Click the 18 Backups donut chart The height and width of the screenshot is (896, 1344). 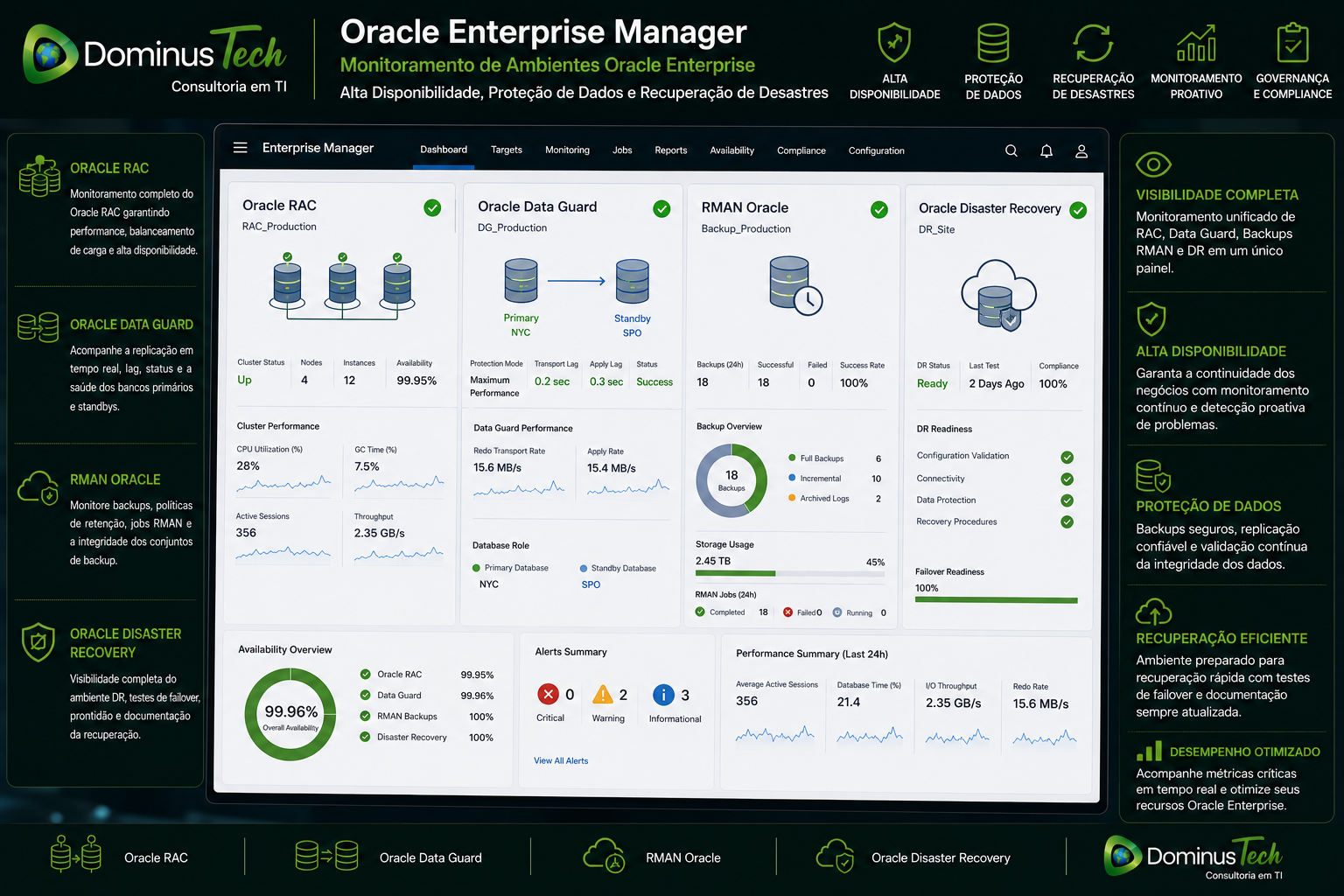point(731,480)
